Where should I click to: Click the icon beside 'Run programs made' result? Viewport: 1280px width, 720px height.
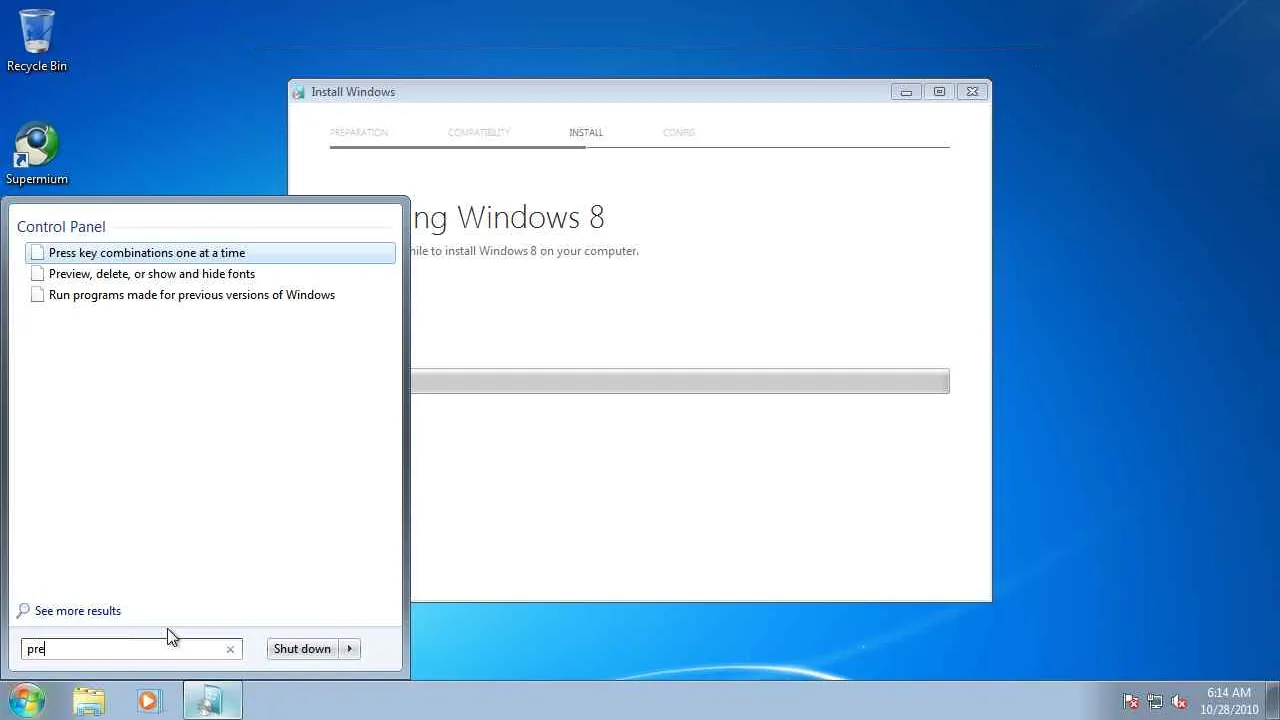pos(37,295)
